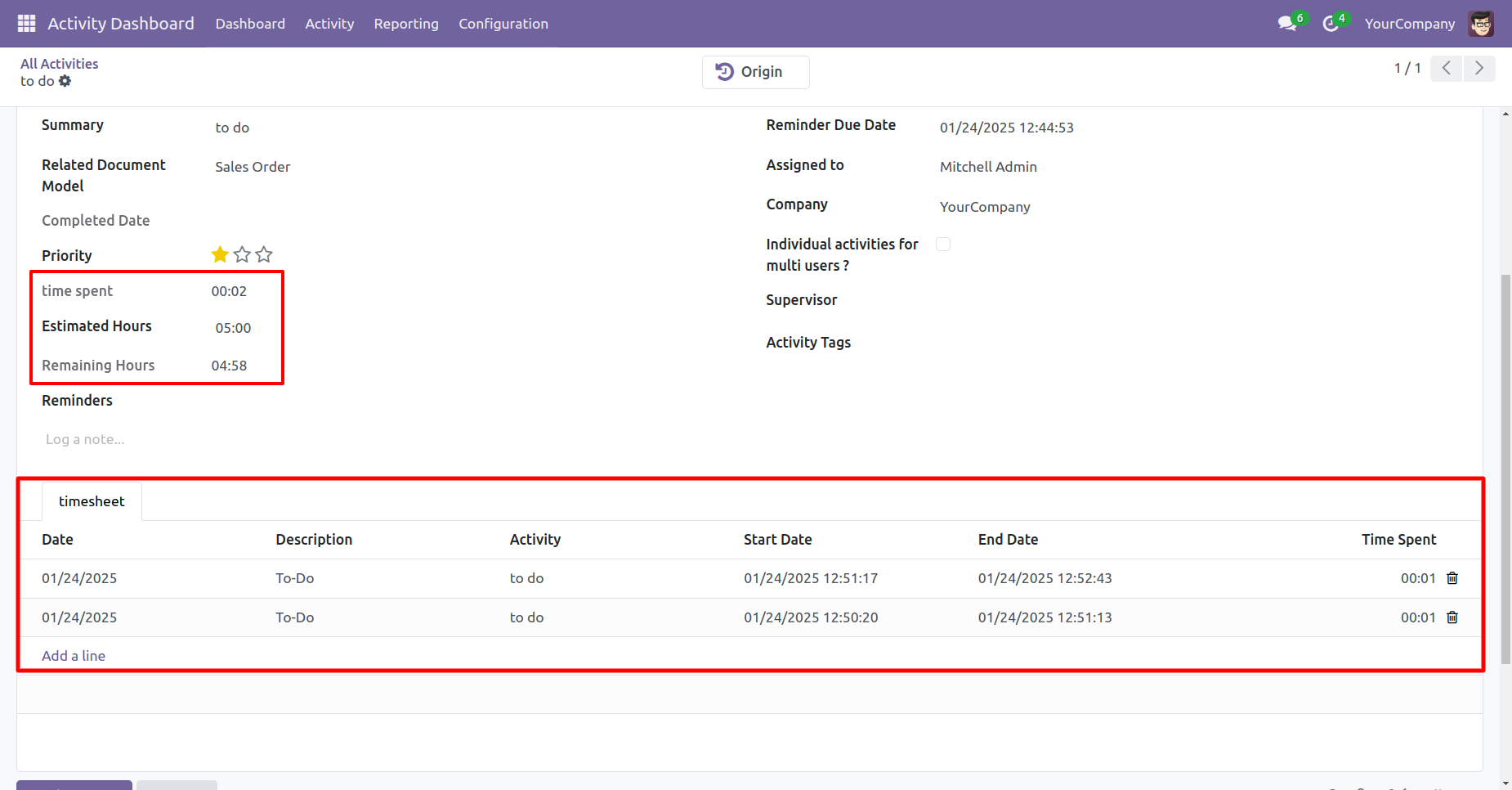Set priority to the third star

264,254
